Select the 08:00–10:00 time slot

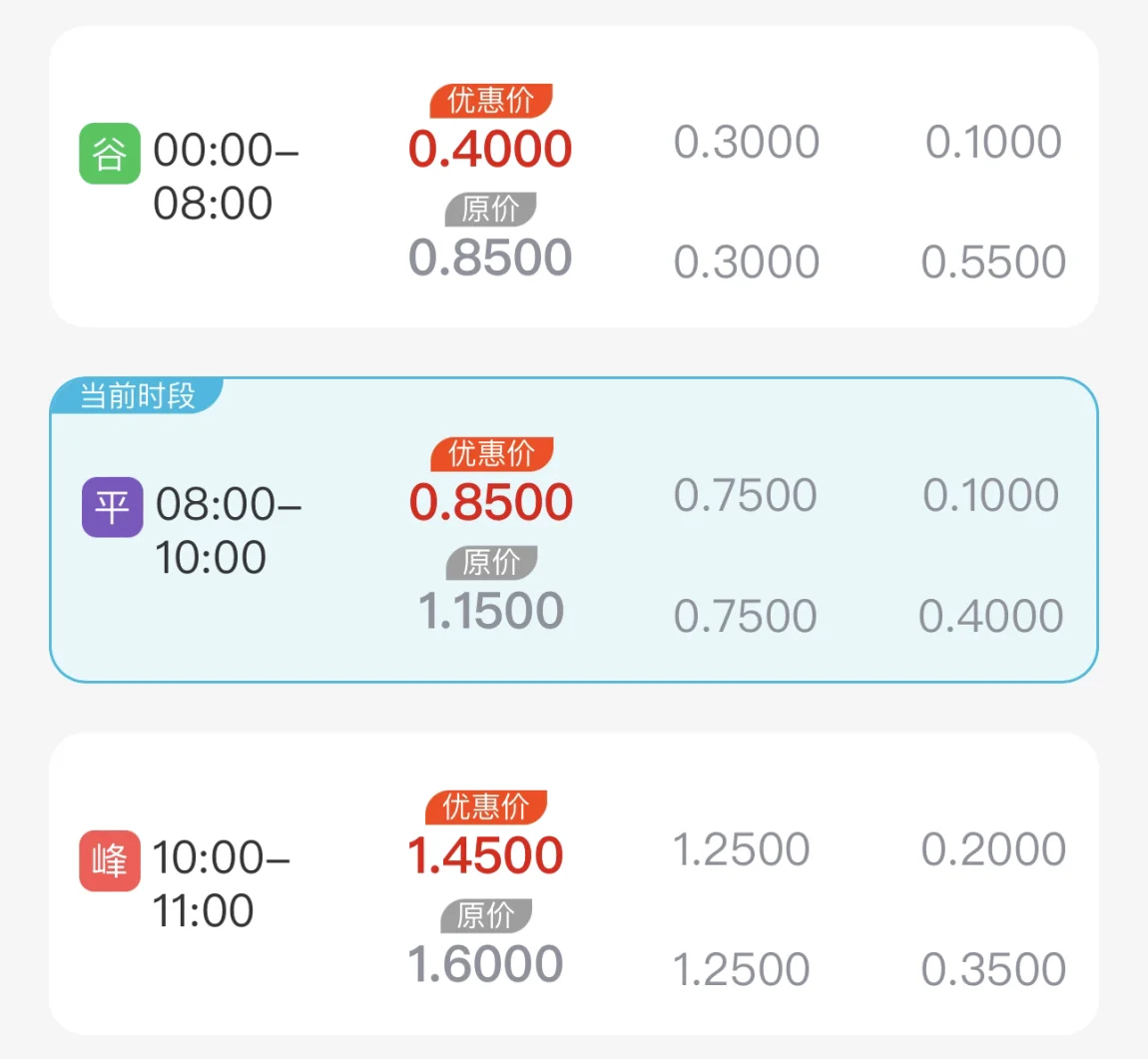(x=229, y=531)
